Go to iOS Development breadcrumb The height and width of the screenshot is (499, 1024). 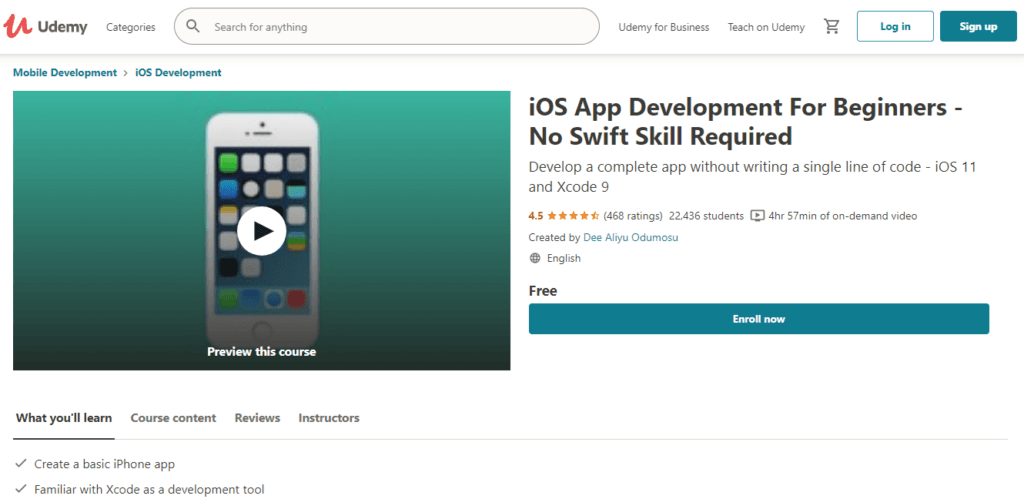point(178,72)
